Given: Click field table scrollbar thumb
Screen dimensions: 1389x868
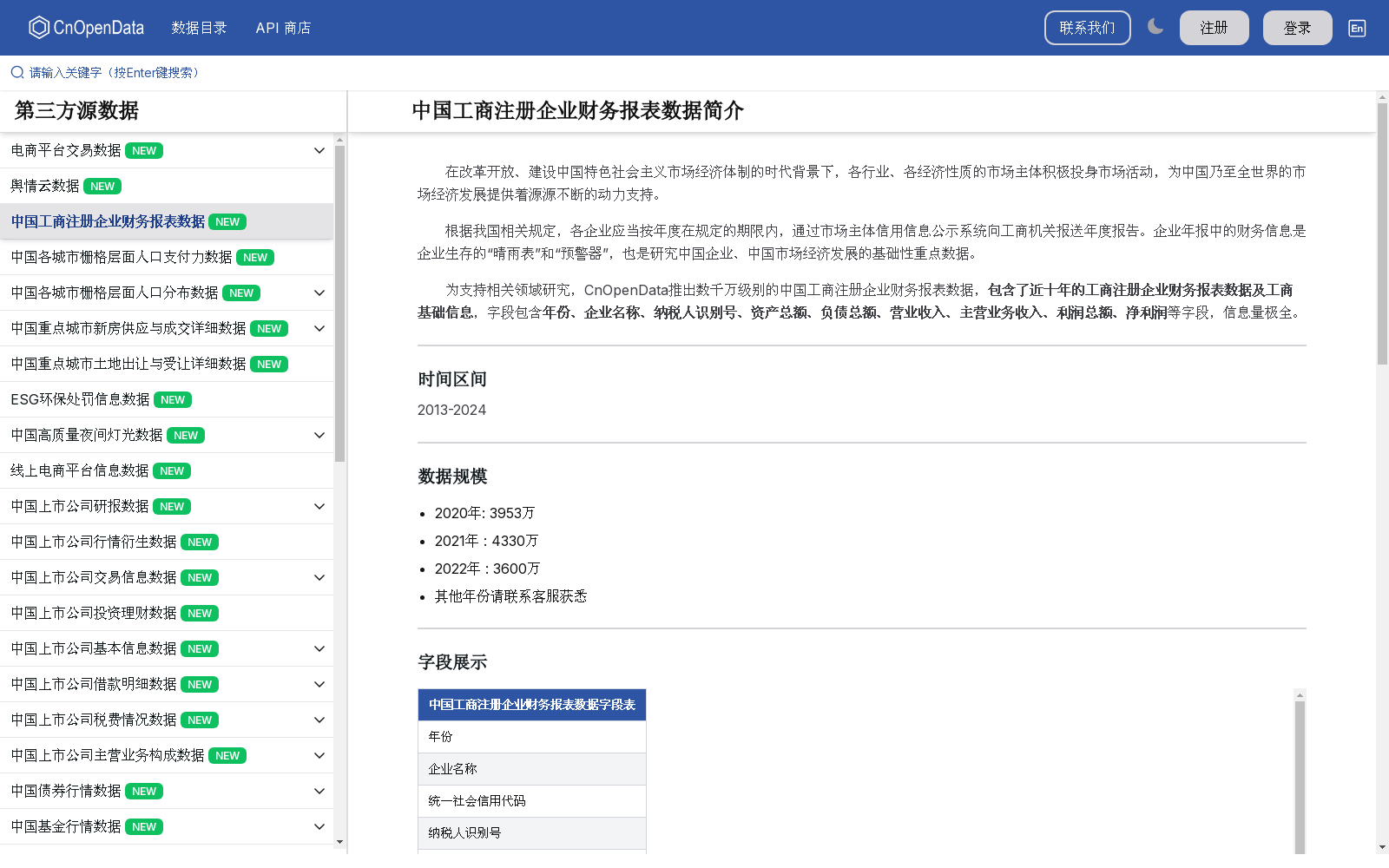Looking at the screenshot, I should tap(1300, 779).
